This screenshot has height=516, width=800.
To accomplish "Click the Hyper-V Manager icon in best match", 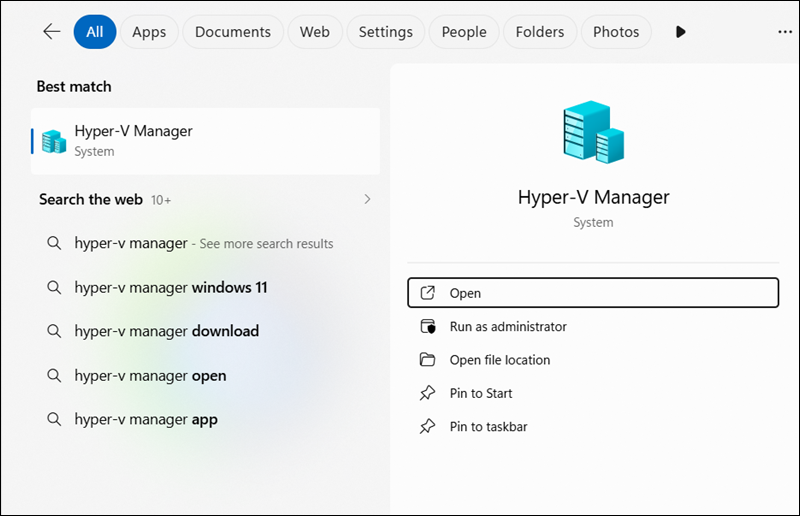I will pos(54,141).
